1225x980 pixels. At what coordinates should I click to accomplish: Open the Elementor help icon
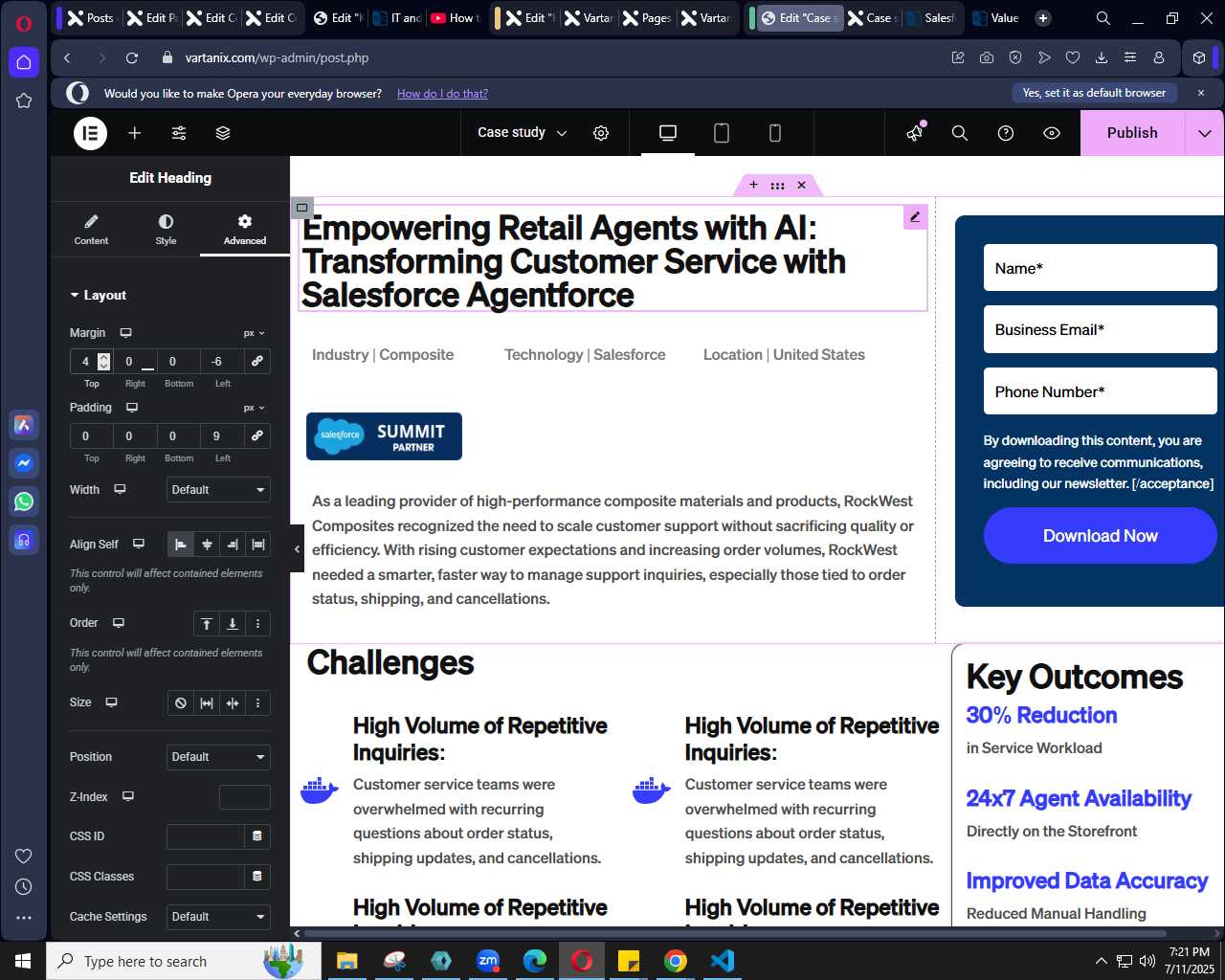[x=1006, y=133]
